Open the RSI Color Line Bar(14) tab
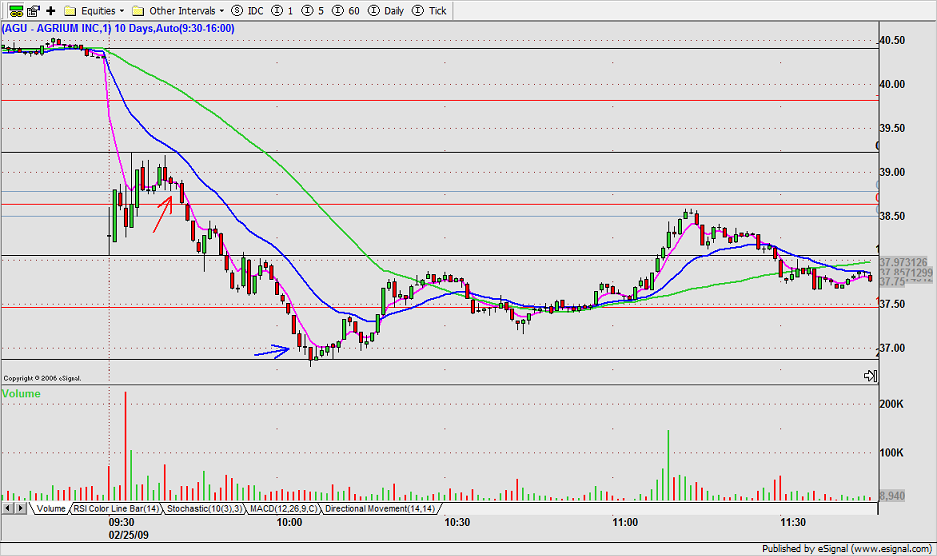 (117, 509)
